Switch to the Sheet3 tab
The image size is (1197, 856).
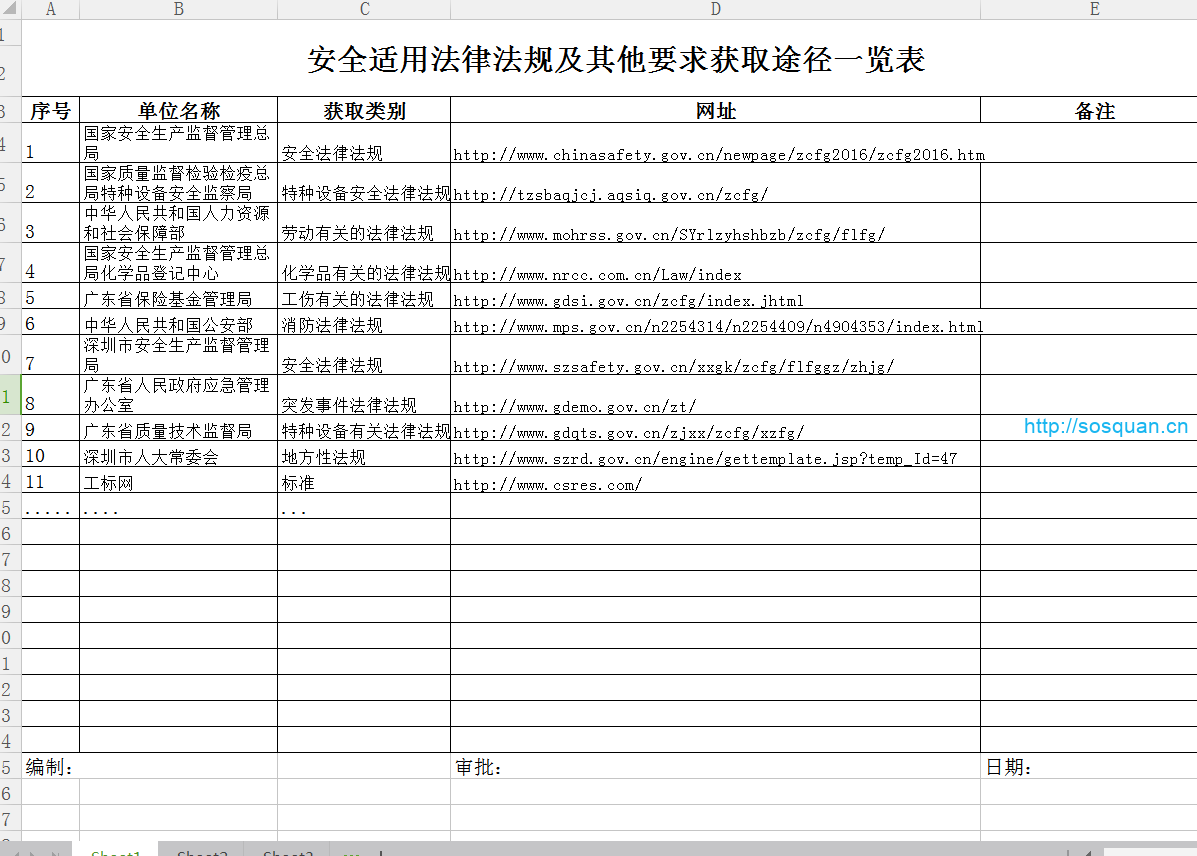(288, 852)
